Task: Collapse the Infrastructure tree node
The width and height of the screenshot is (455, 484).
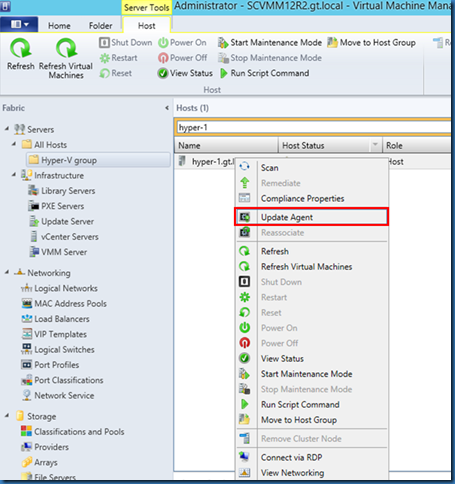Action: [14, 175]
